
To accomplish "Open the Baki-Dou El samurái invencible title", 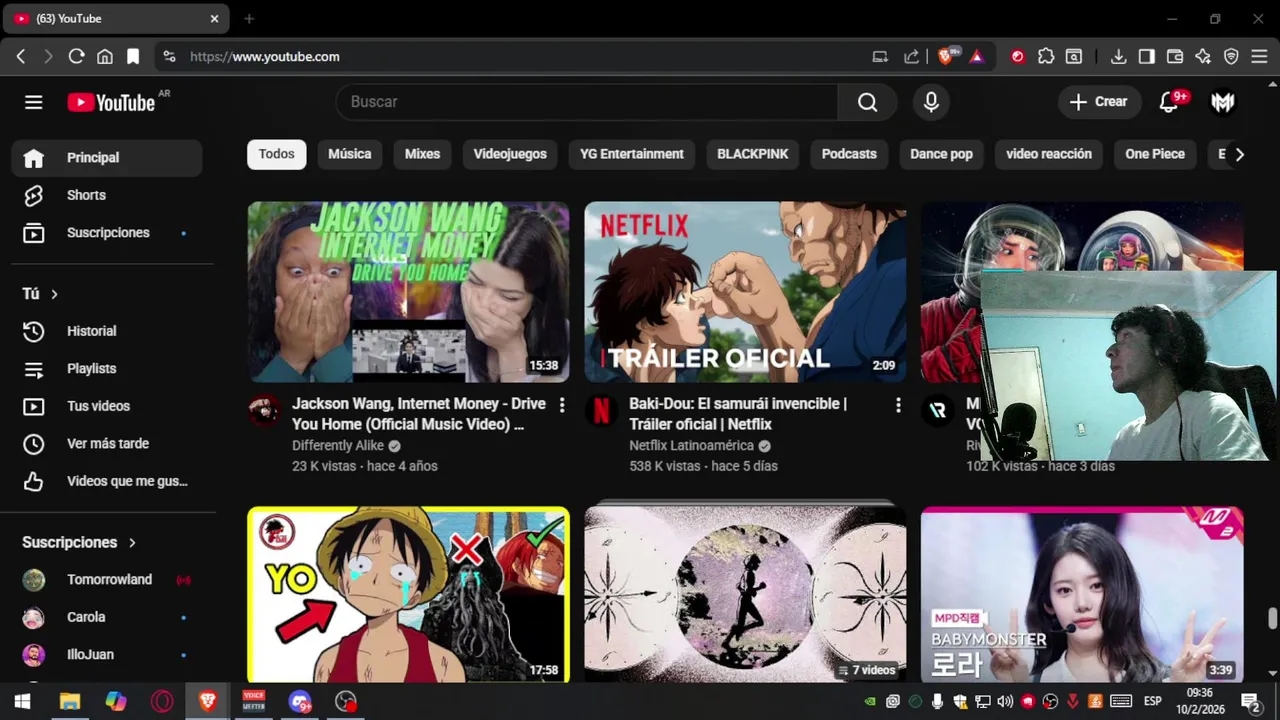I will pos(738,414).
